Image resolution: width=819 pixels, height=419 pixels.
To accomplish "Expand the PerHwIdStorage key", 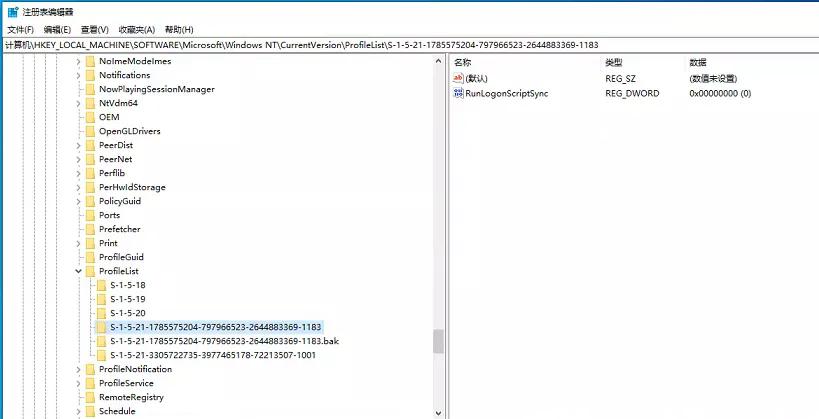I will click(78, 188).
